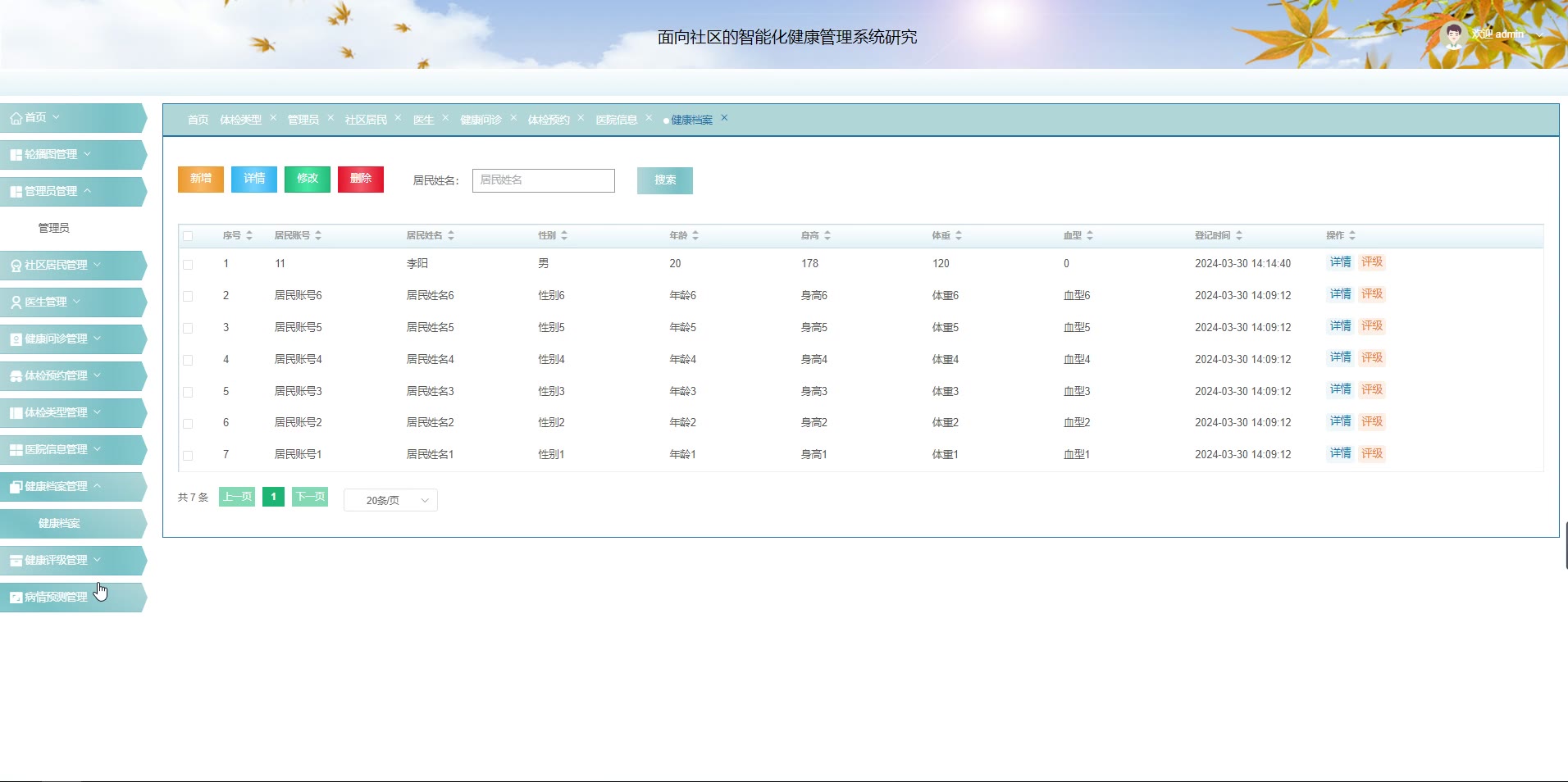This screenshot has height=782, width=1568.
Task: Click the home icon in the sidebar
Action: tap(16, 118)
